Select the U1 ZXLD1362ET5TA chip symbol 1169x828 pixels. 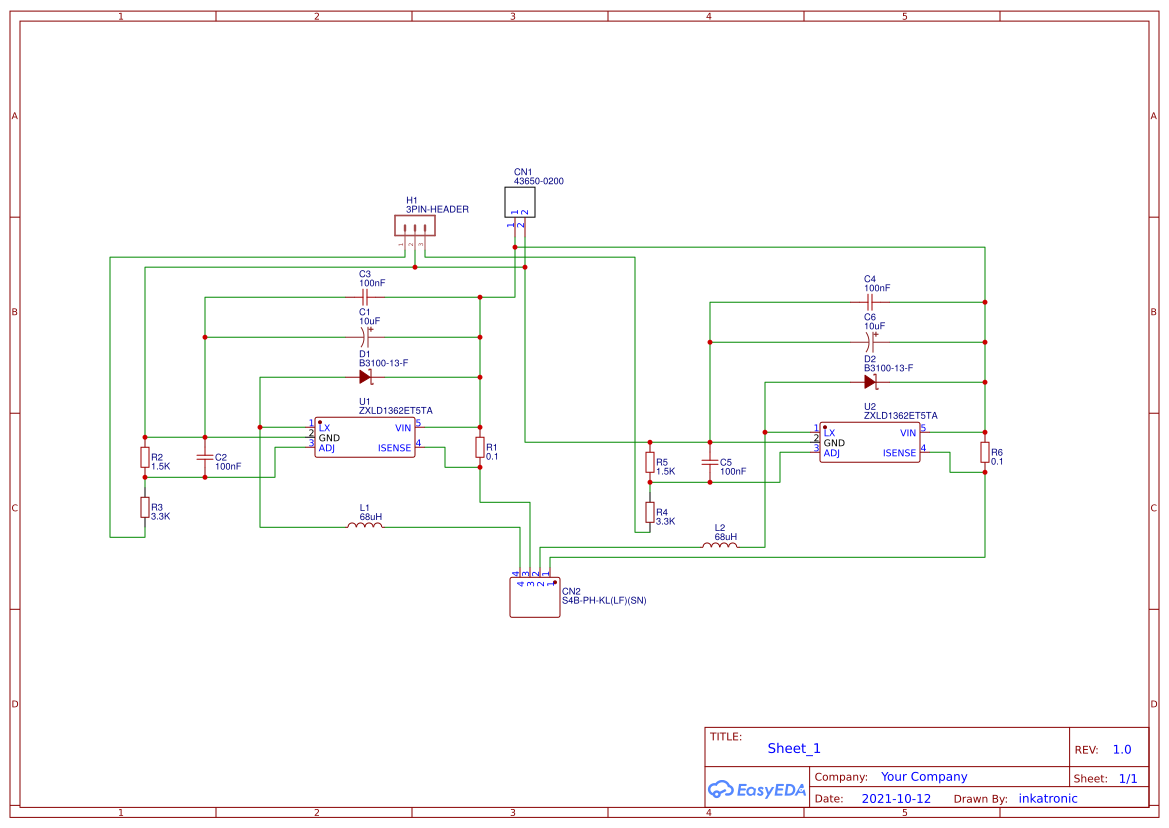tap(366, 437)
